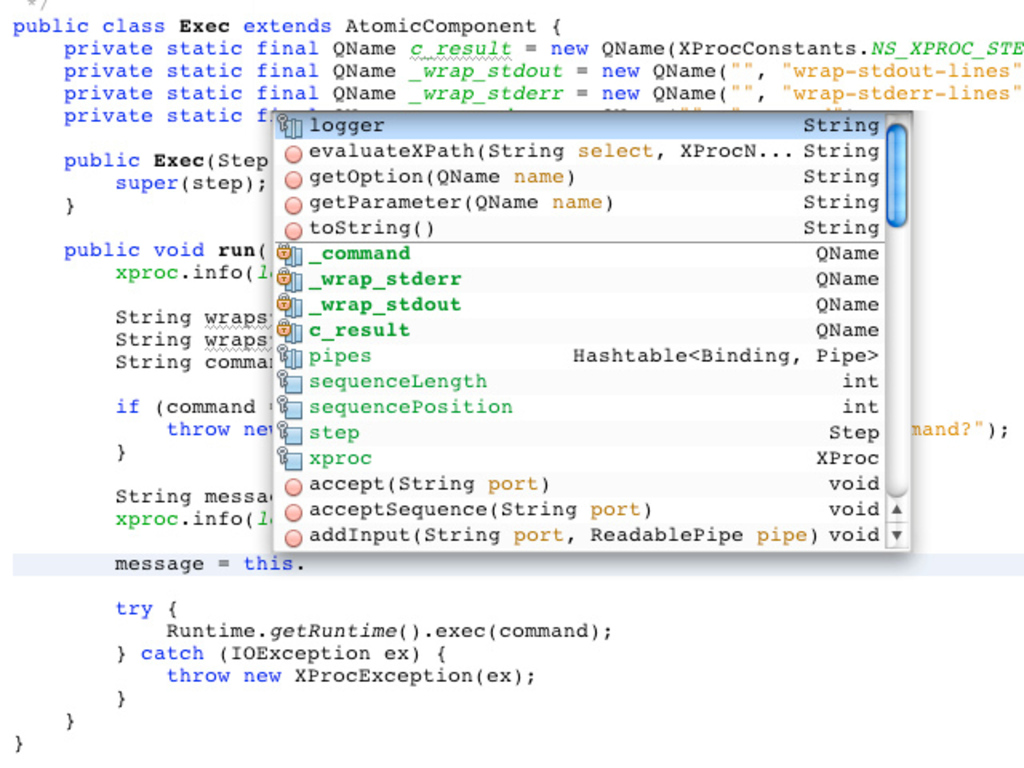The width and height of the screenshot is (1024, 768).
Task: Pick getOption(QName name) from completion list
Action: tap(579, 177)
